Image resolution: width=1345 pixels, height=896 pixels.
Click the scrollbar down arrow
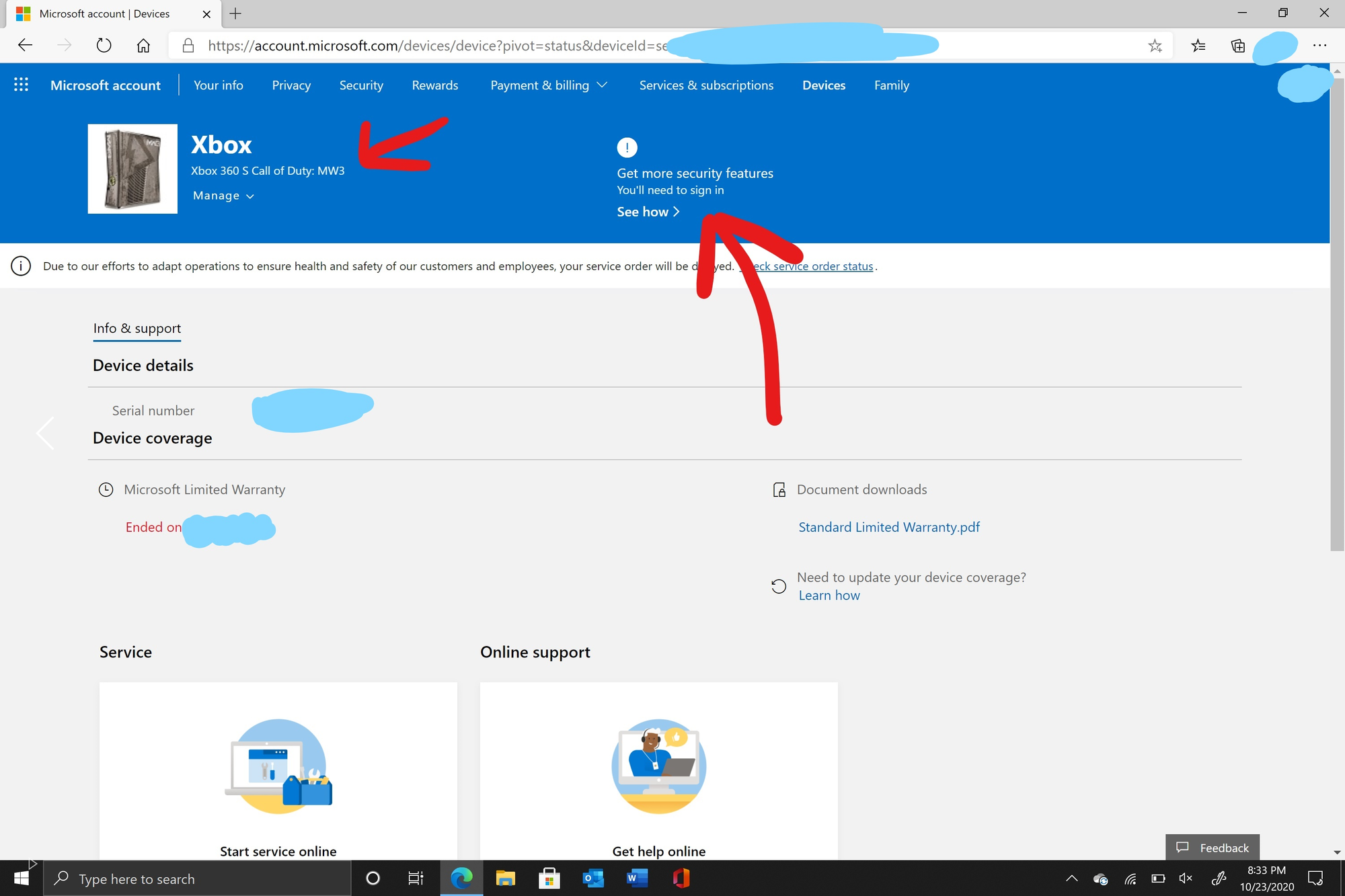click(1337, 852)
